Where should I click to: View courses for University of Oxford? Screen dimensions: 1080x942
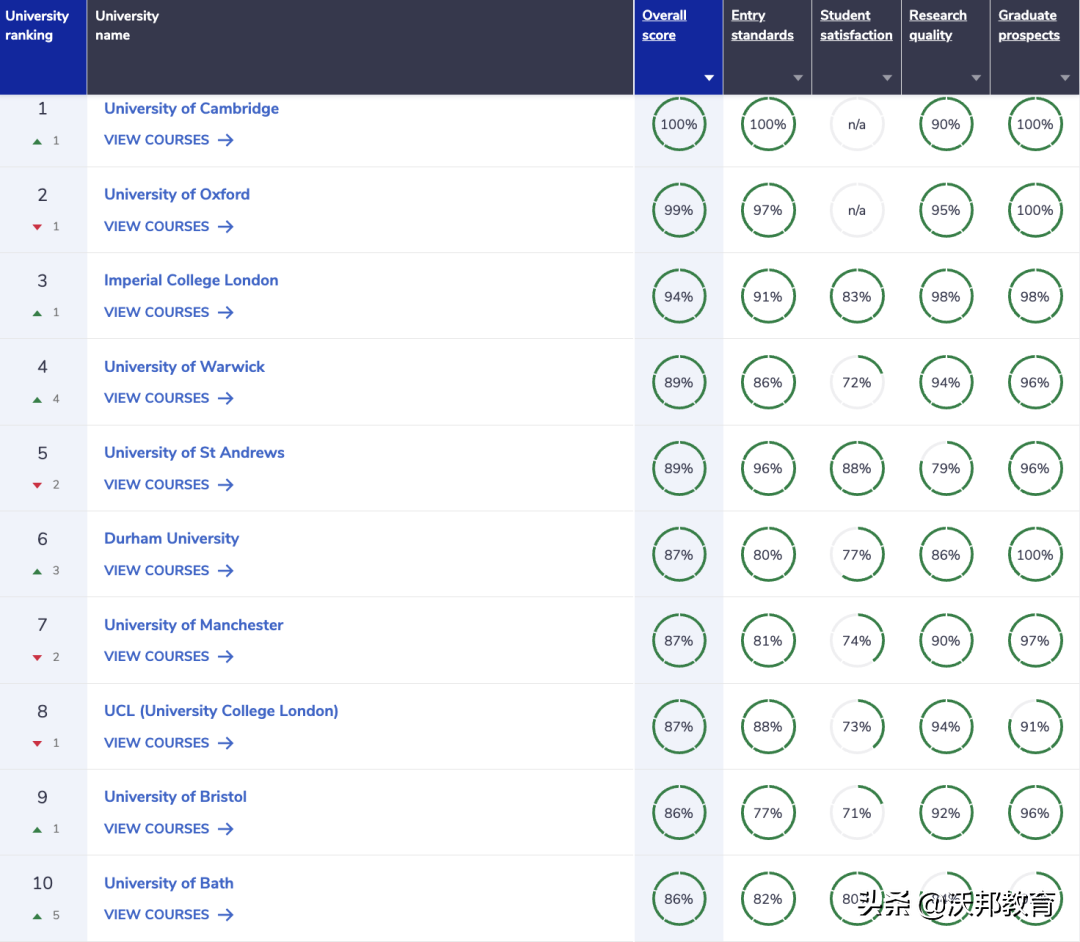(169, 227)
